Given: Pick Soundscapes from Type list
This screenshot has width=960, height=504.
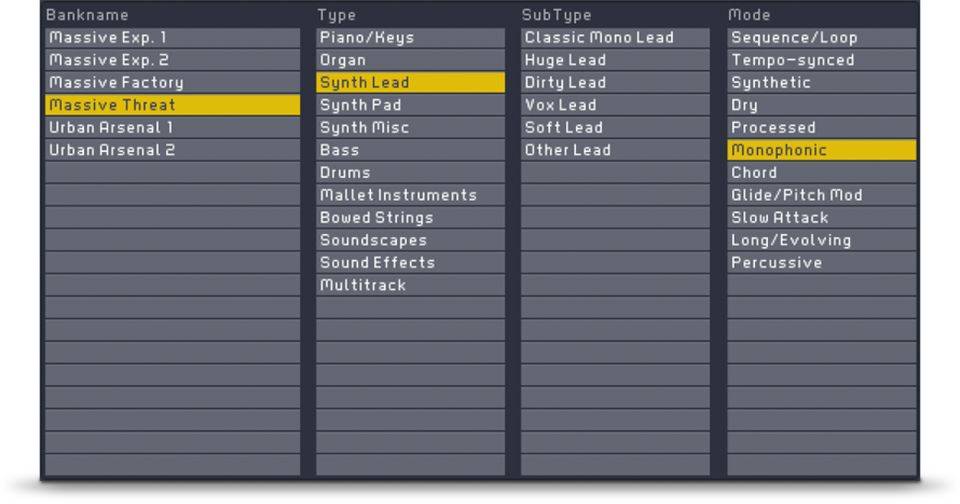Looking at the screenshot, I should pyautogui.click(x=410, y=240).
